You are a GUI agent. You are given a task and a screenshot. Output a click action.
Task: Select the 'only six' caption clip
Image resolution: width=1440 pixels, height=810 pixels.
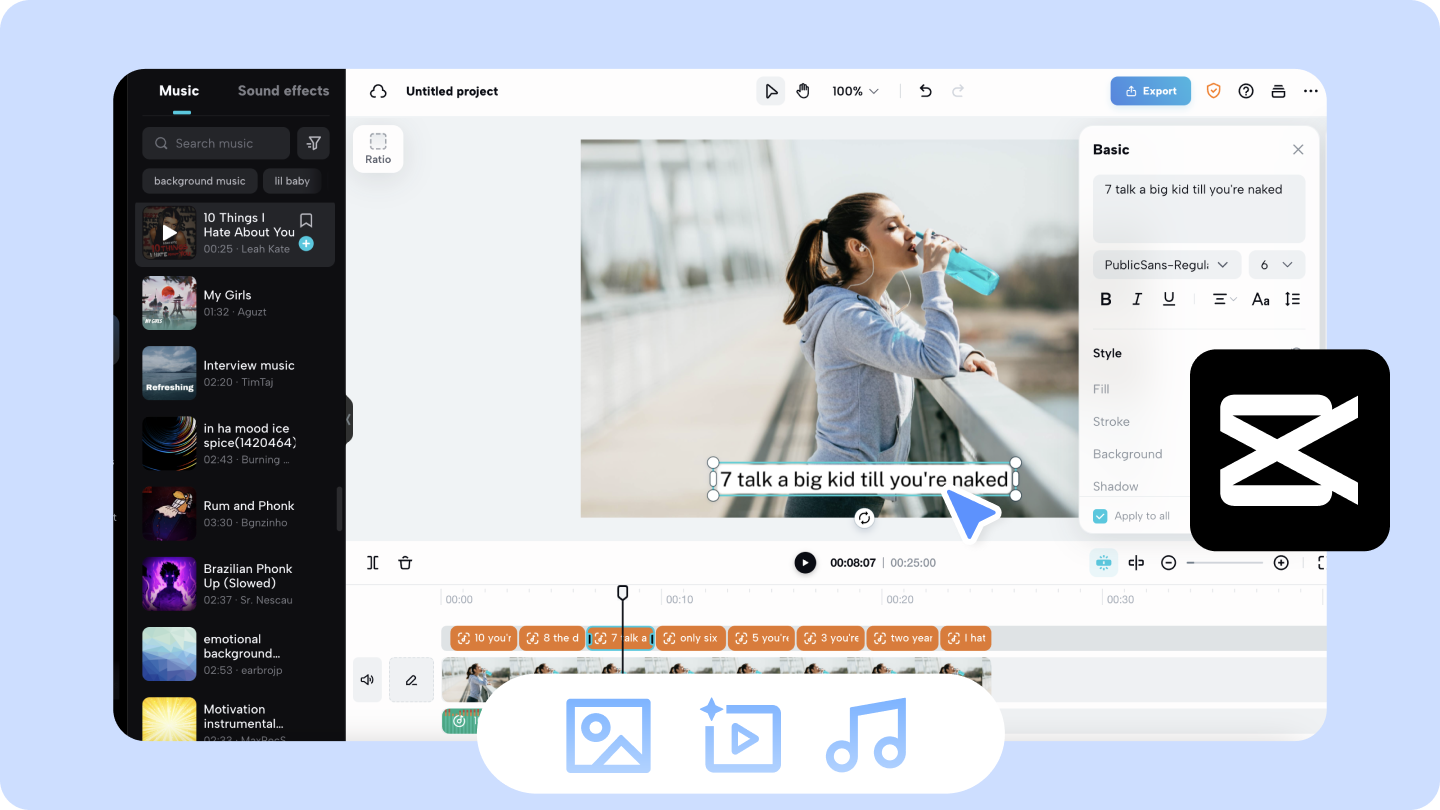(x=690, y=638)
